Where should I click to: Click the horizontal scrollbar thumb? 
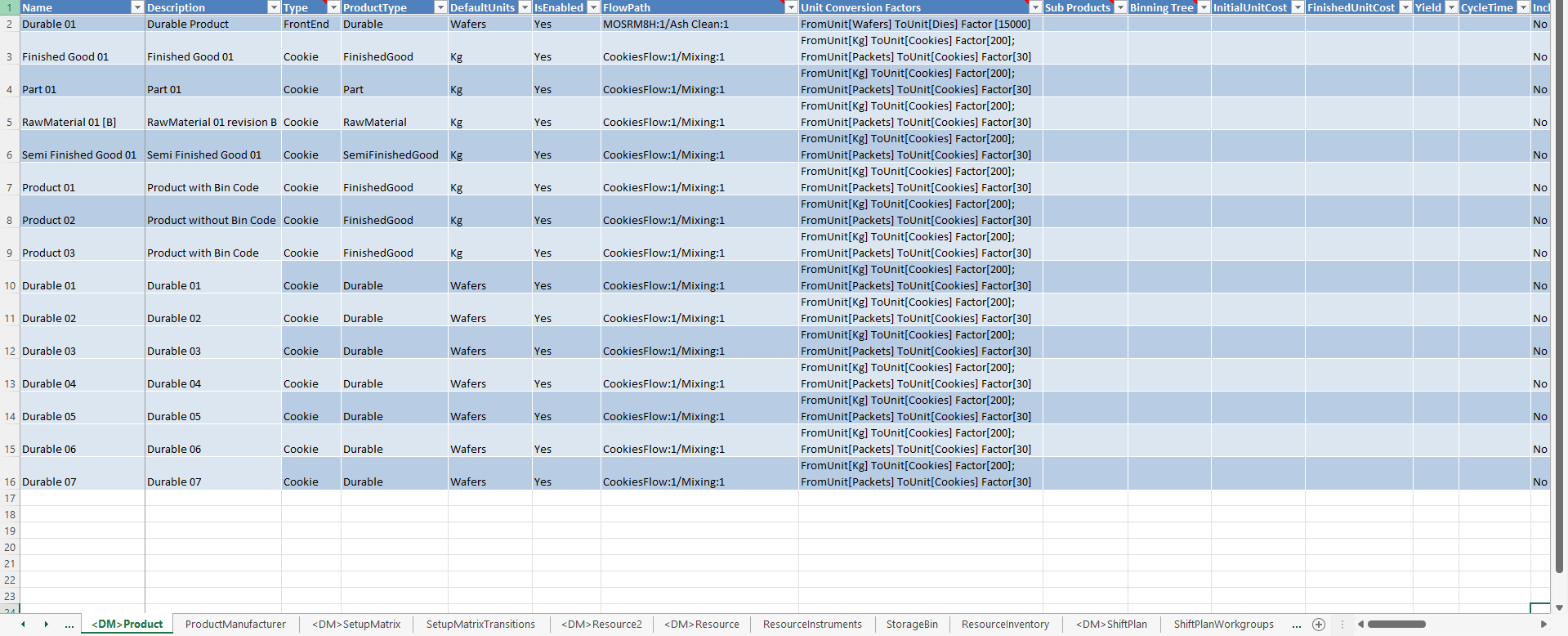click(1396, 625)
